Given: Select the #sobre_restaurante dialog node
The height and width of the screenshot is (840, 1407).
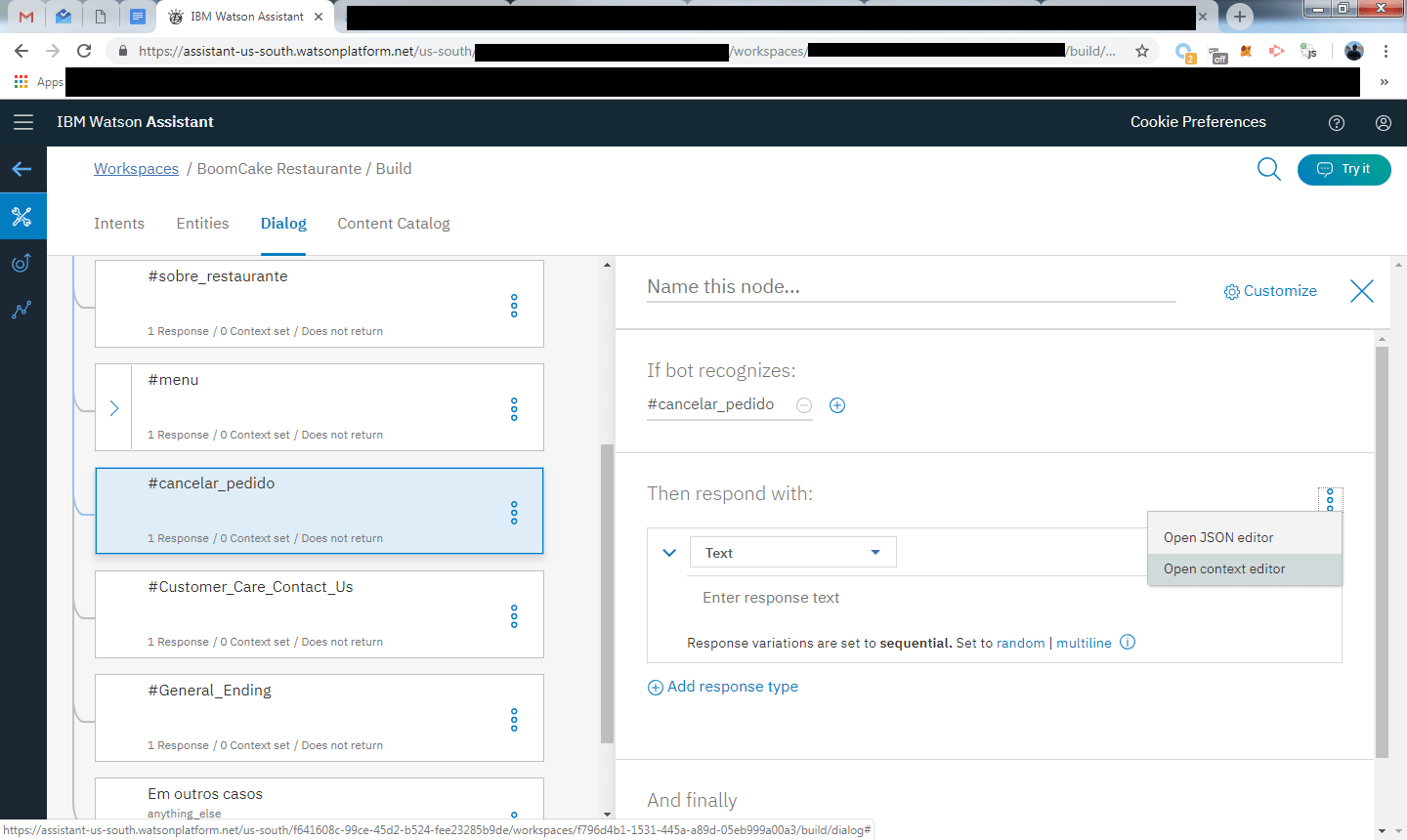Looking at the screenshot, I should click(319, 304).
